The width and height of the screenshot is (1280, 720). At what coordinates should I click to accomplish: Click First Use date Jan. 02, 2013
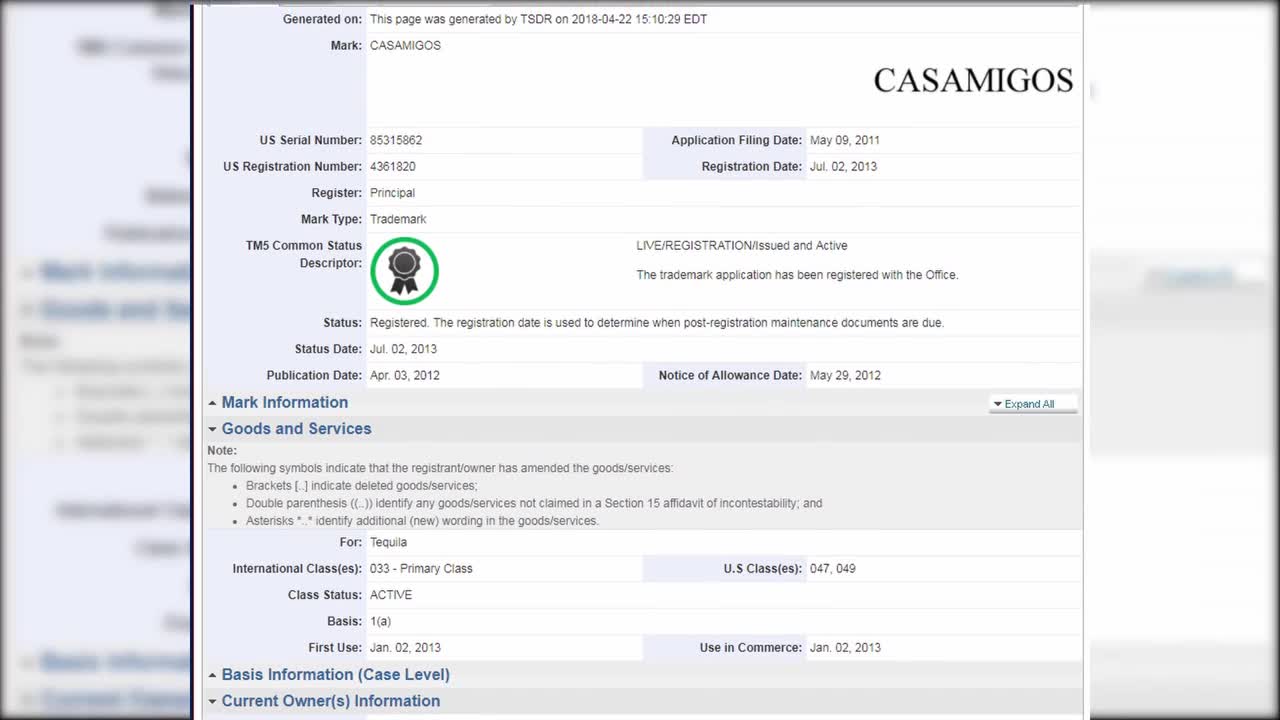[x=405, y=647]
